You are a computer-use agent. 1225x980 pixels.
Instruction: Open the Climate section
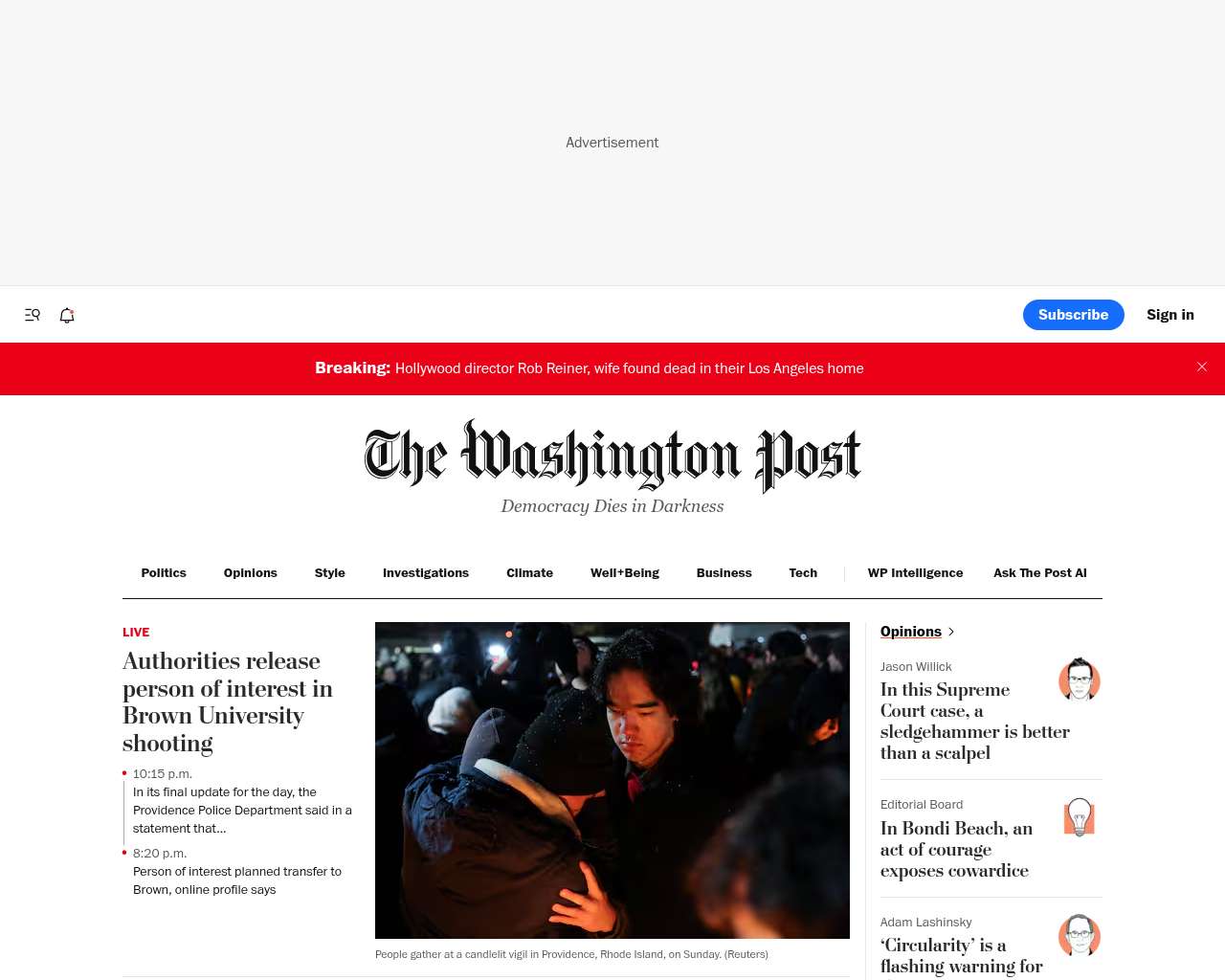tap(529, 573)
